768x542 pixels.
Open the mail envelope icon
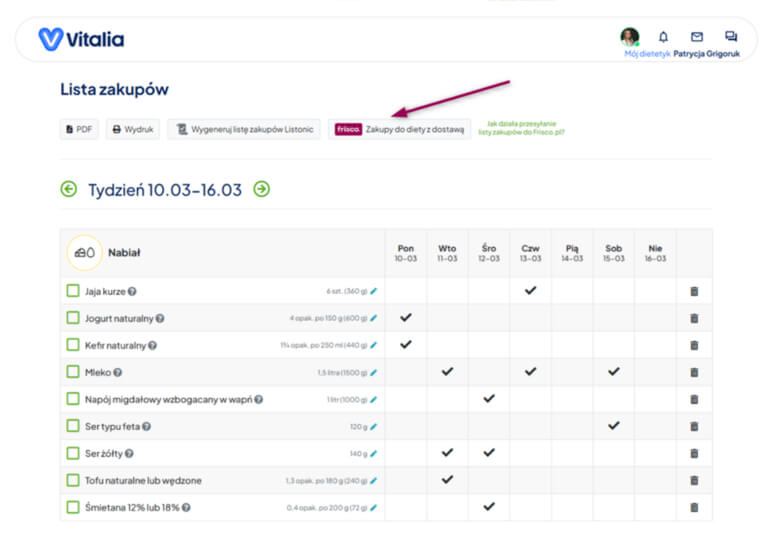coord(696,37)
